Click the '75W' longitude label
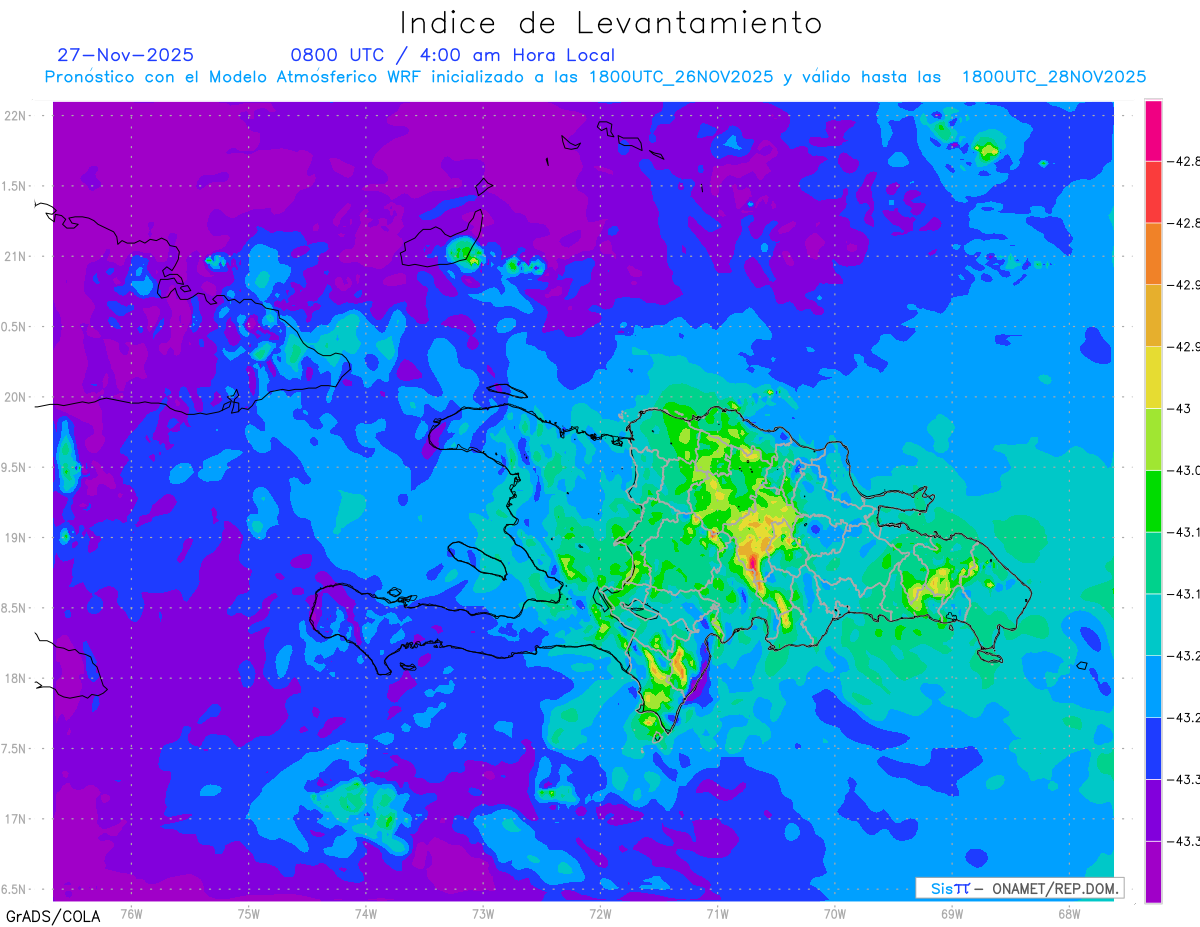Image resolution: width=1200 pixels, height=927 pixels. pos(249,913)
